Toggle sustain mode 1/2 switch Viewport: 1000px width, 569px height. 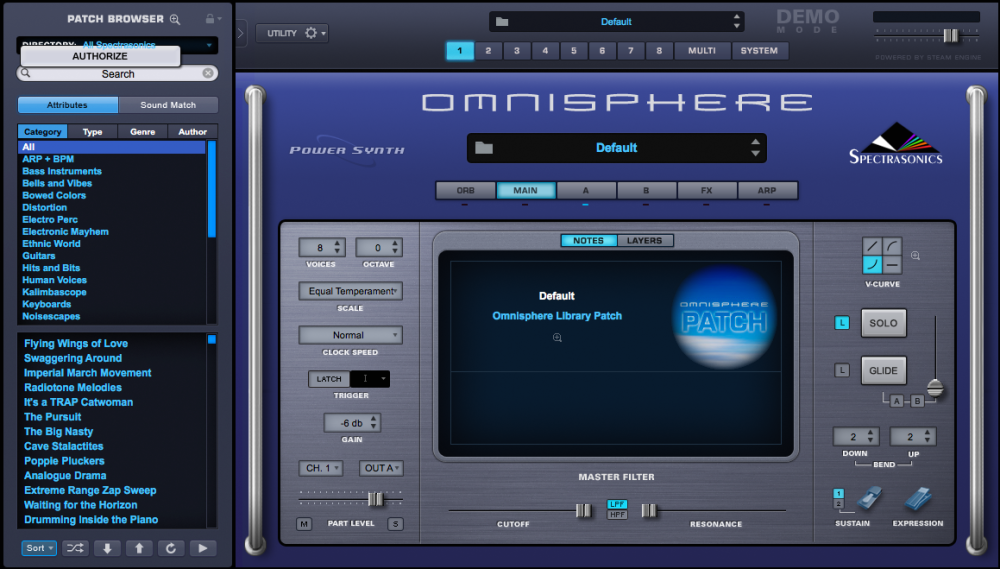click(x=839, y=498)
